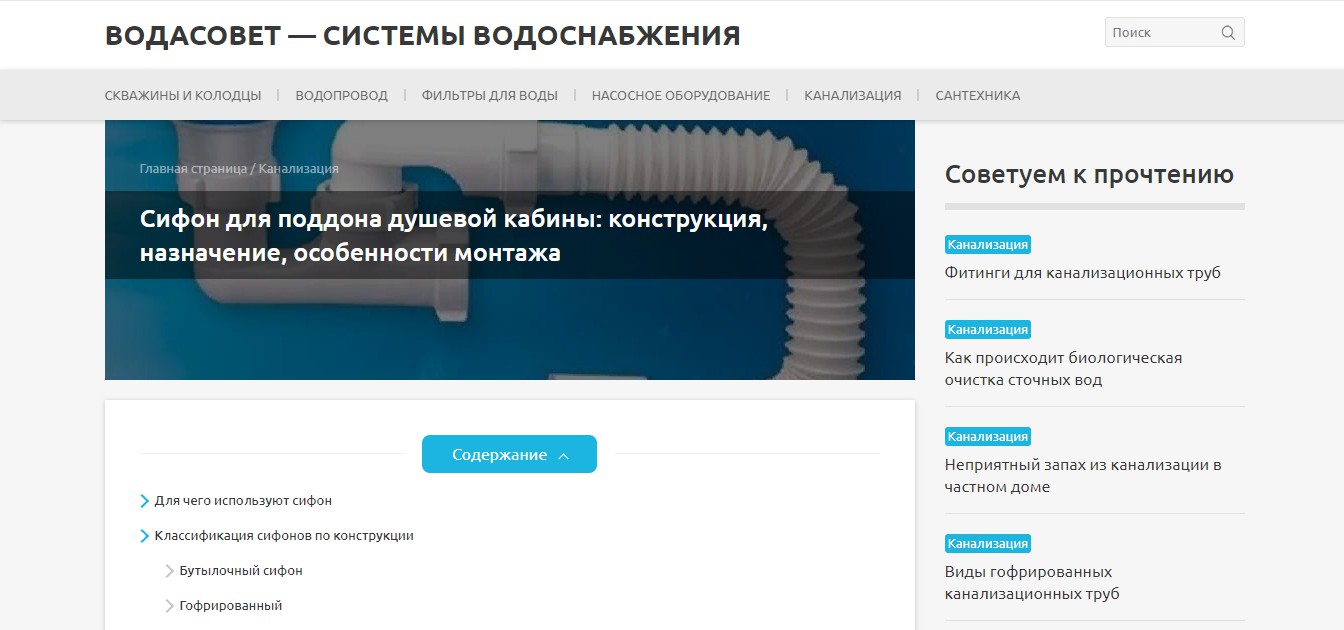This screenshot has width=1344, height=630.
Task: Open Скважины и колодцы menu item
Action: point(183,95)
